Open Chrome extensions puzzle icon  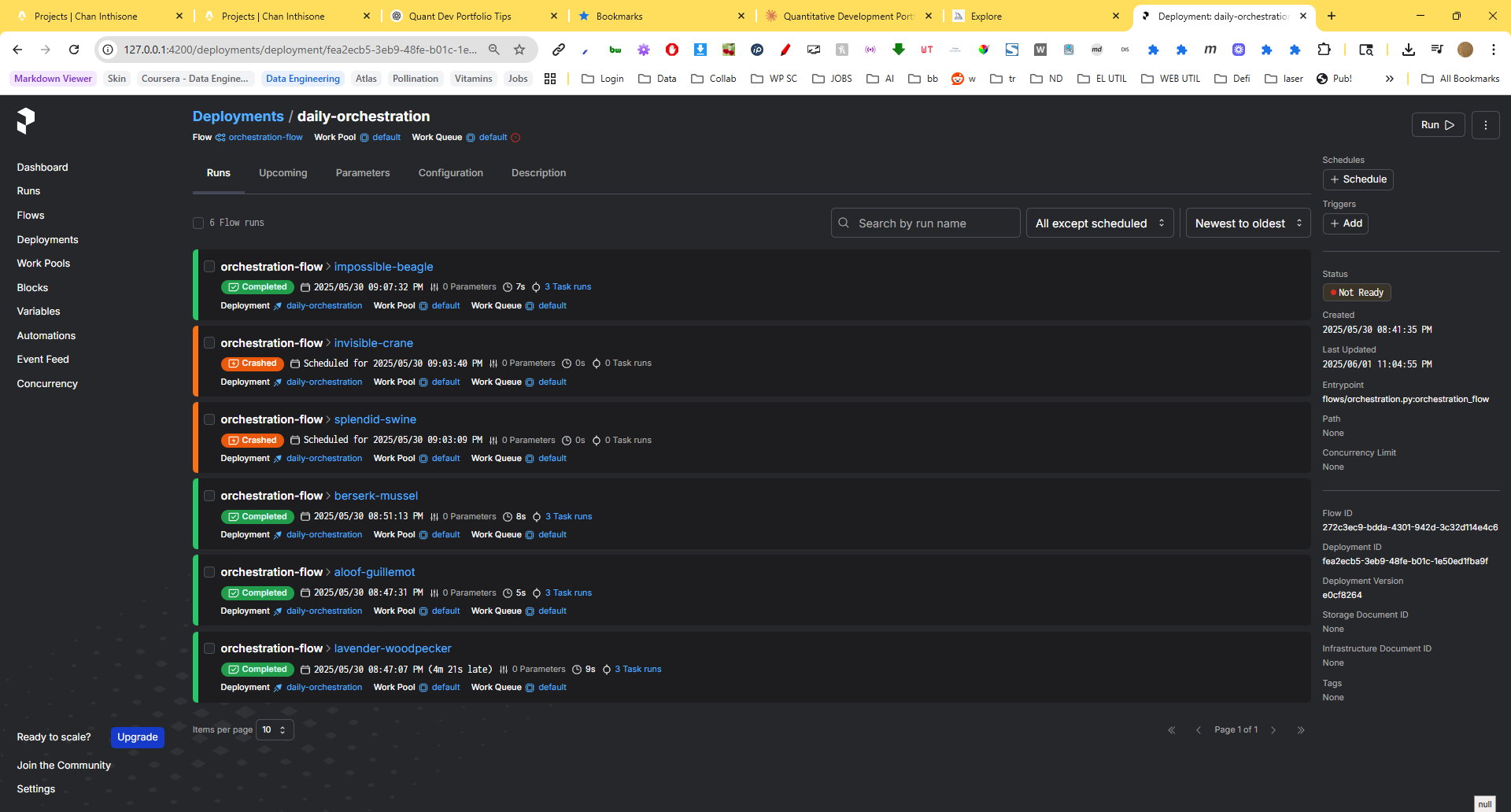point(1324,50)
